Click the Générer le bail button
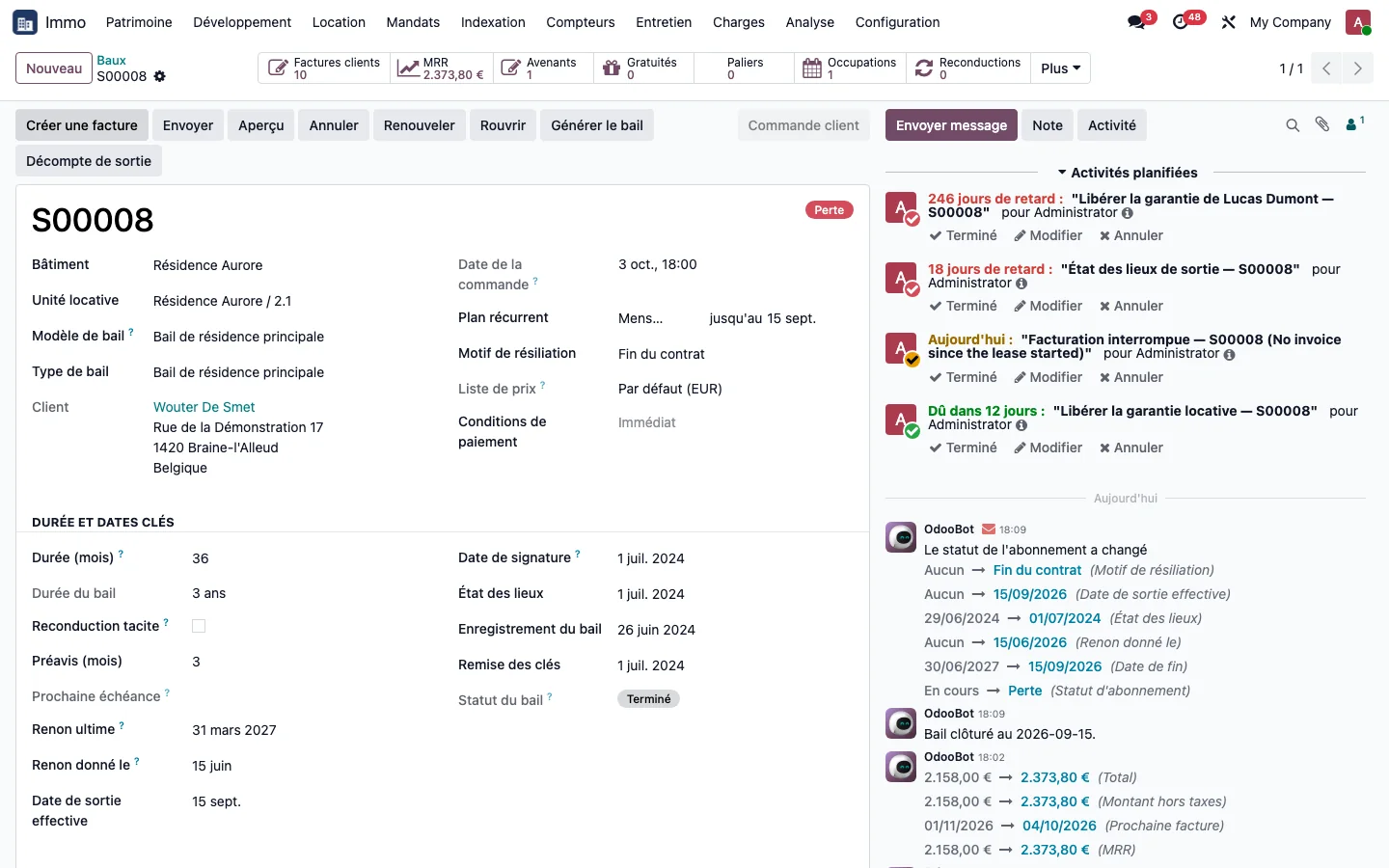 [x=597, y=125]
